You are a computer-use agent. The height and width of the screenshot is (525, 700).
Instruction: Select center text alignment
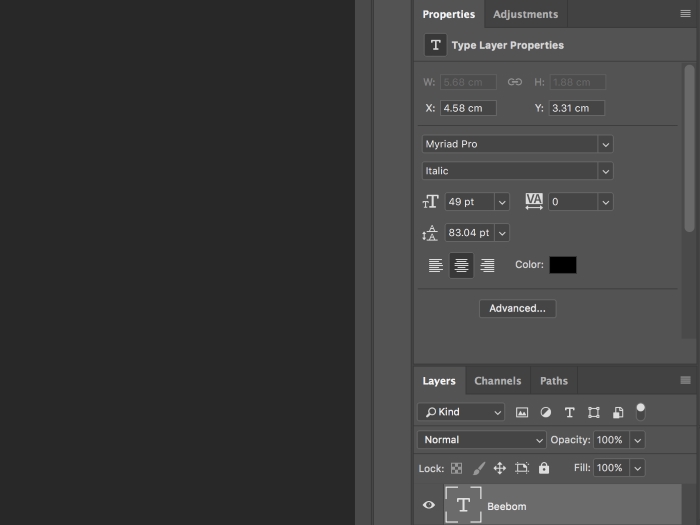(x=461, y=265)
